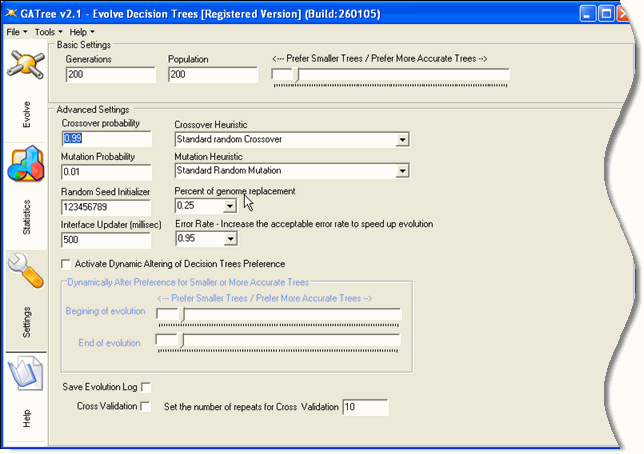
Task: Open the Tools menu
Action: click(48, 32)
